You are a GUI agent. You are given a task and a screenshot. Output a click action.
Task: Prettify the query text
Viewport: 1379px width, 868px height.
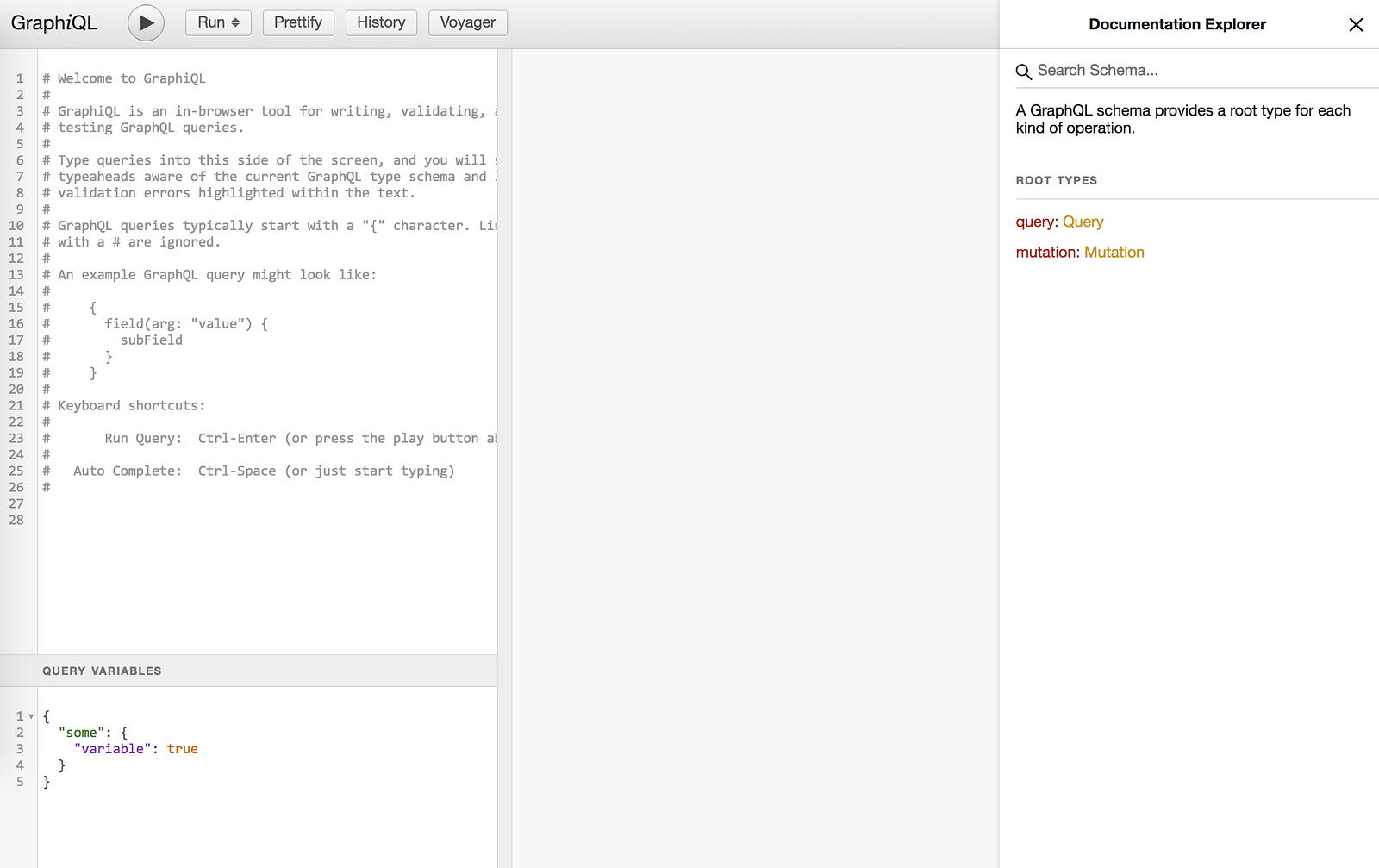pos(298,22)
